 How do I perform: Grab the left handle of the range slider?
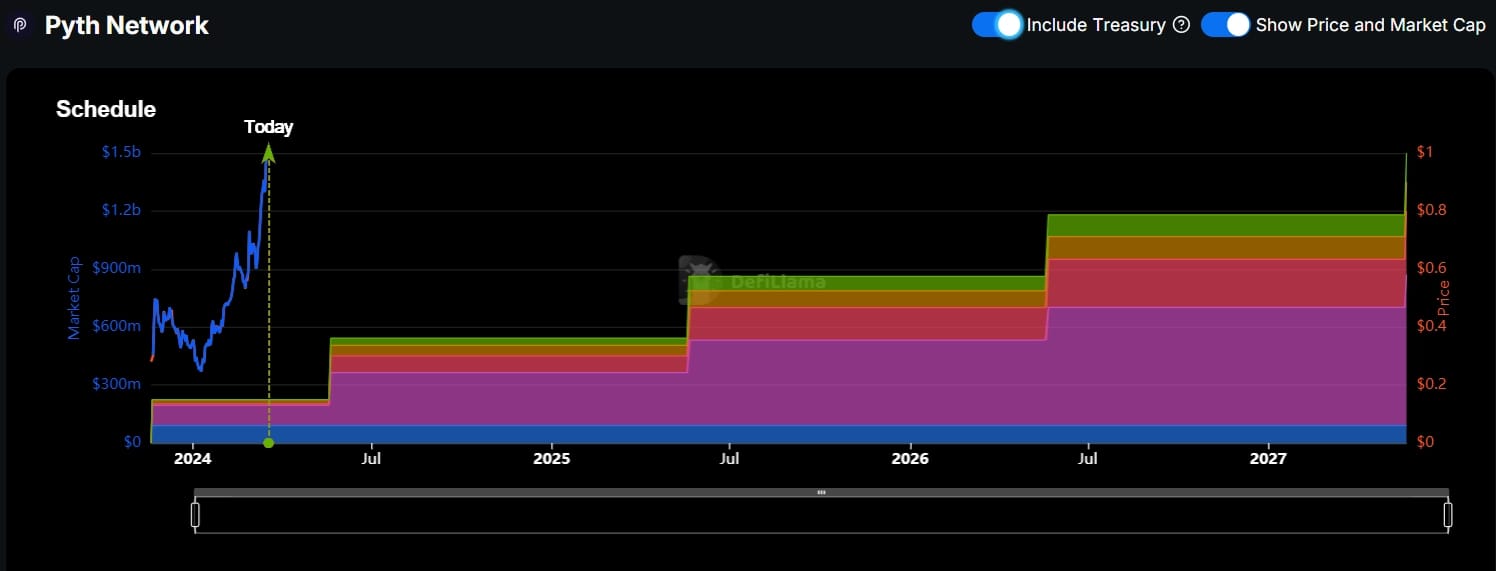click(196, 515)
